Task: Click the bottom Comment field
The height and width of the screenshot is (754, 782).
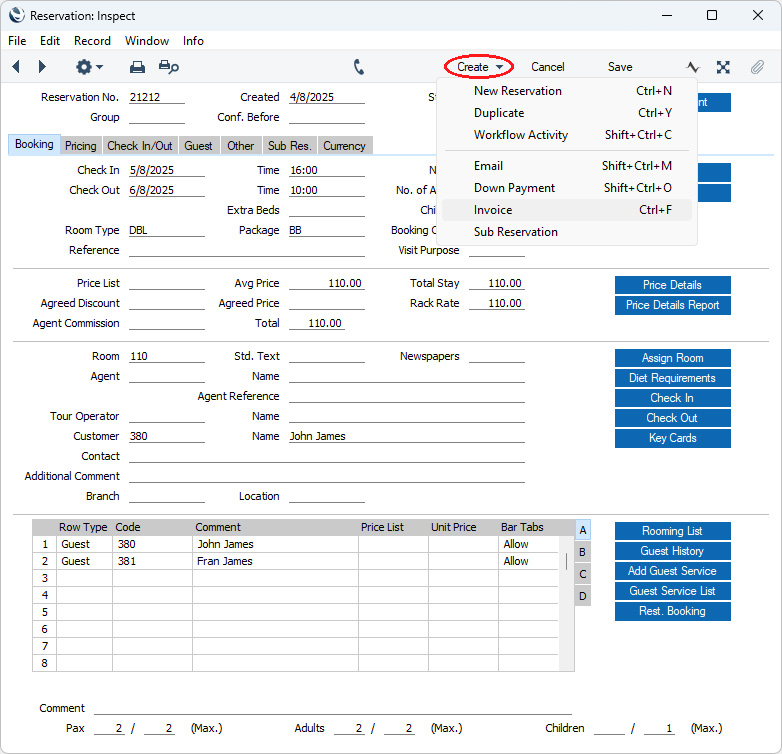Action: click(x=333, y=708)
